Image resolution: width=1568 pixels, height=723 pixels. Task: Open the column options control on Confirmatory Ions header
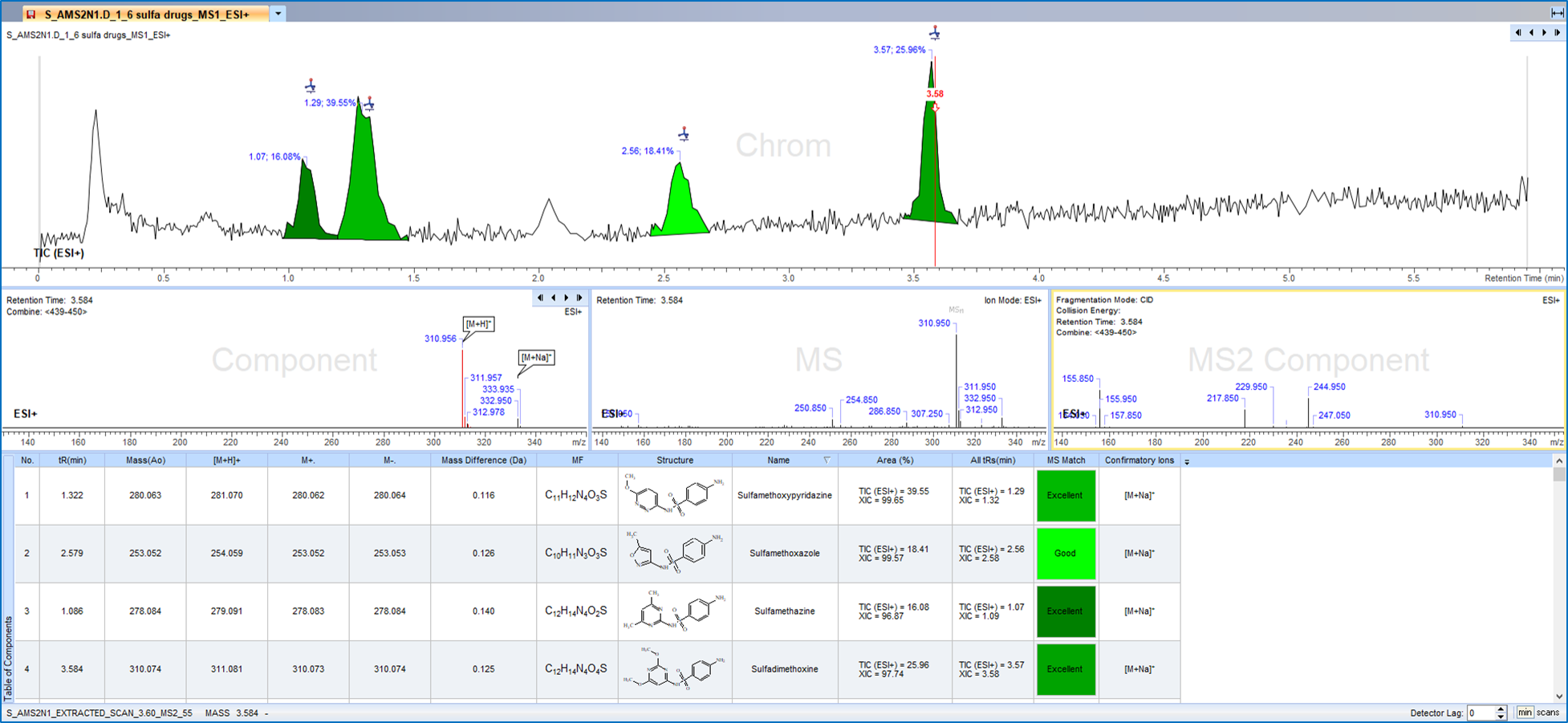click(1187, 461)
